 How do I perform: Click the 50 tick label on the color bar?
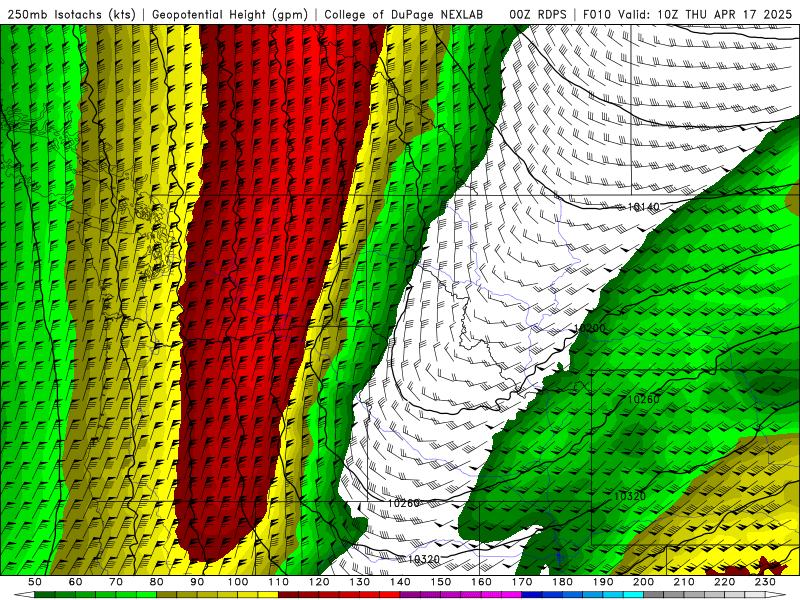point(34,582)
